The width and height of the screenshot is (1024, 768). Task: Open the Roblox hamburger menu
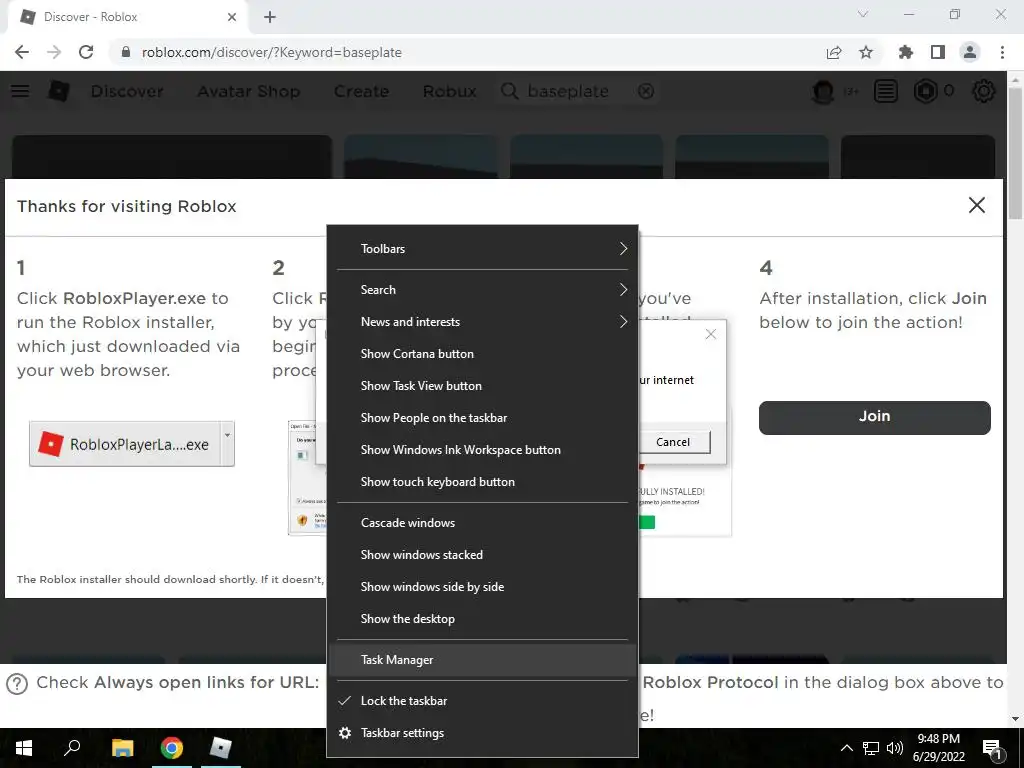click(x=20, y=91)
